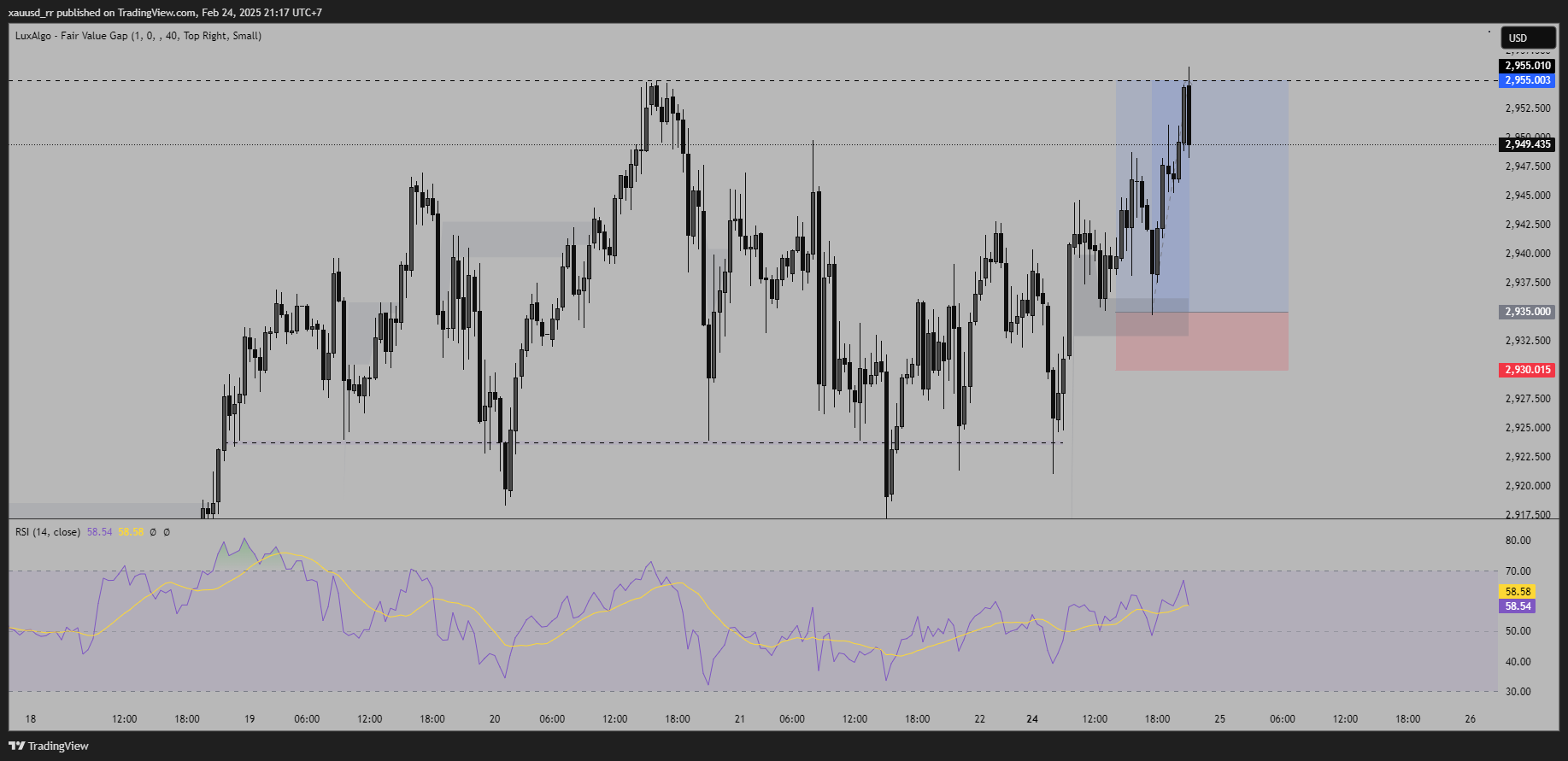This screenshot has width=1568, height=761.
Task: Click the yellow 58.58 label on the RSI axis
Action: (1518, 591)
